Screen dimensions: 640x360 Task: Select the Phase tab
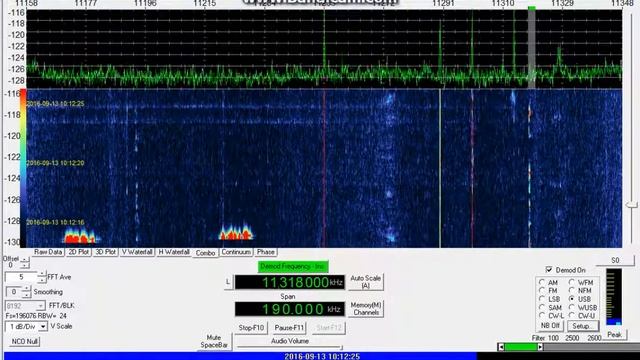[266, 252]
